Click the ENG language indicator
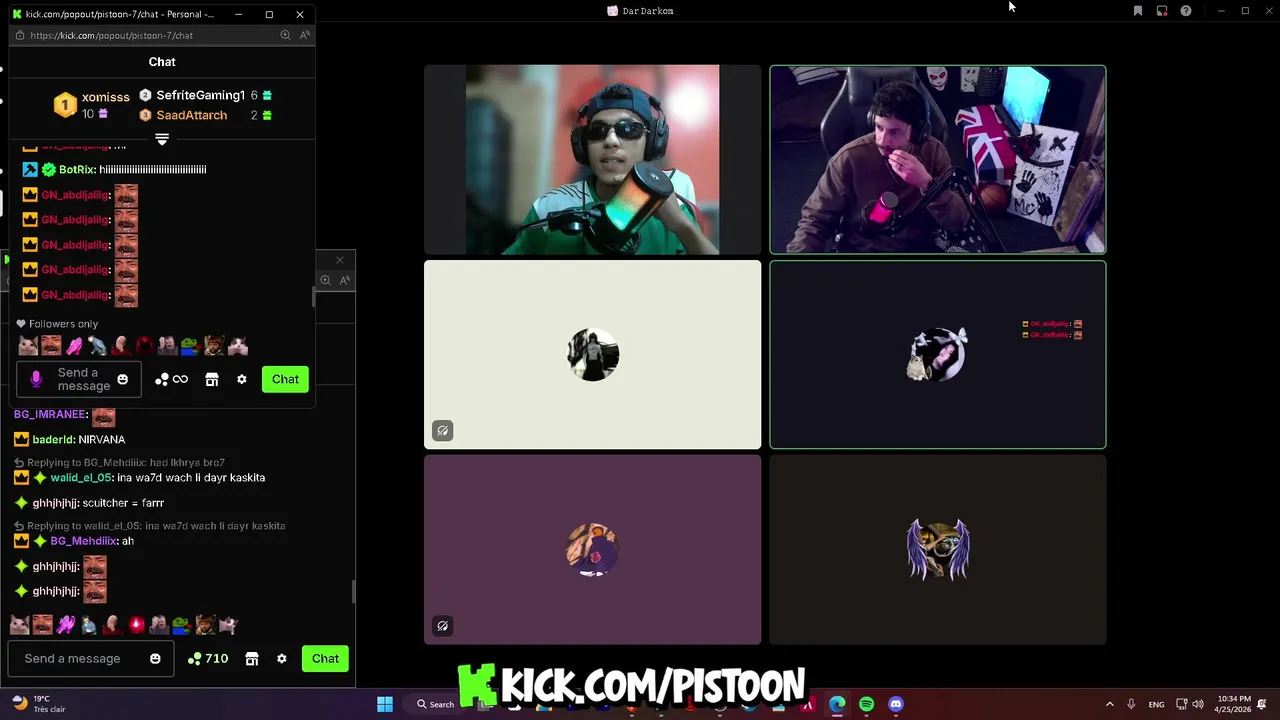The height and width of the screenshot is (720, 1280). (1156, 704)
